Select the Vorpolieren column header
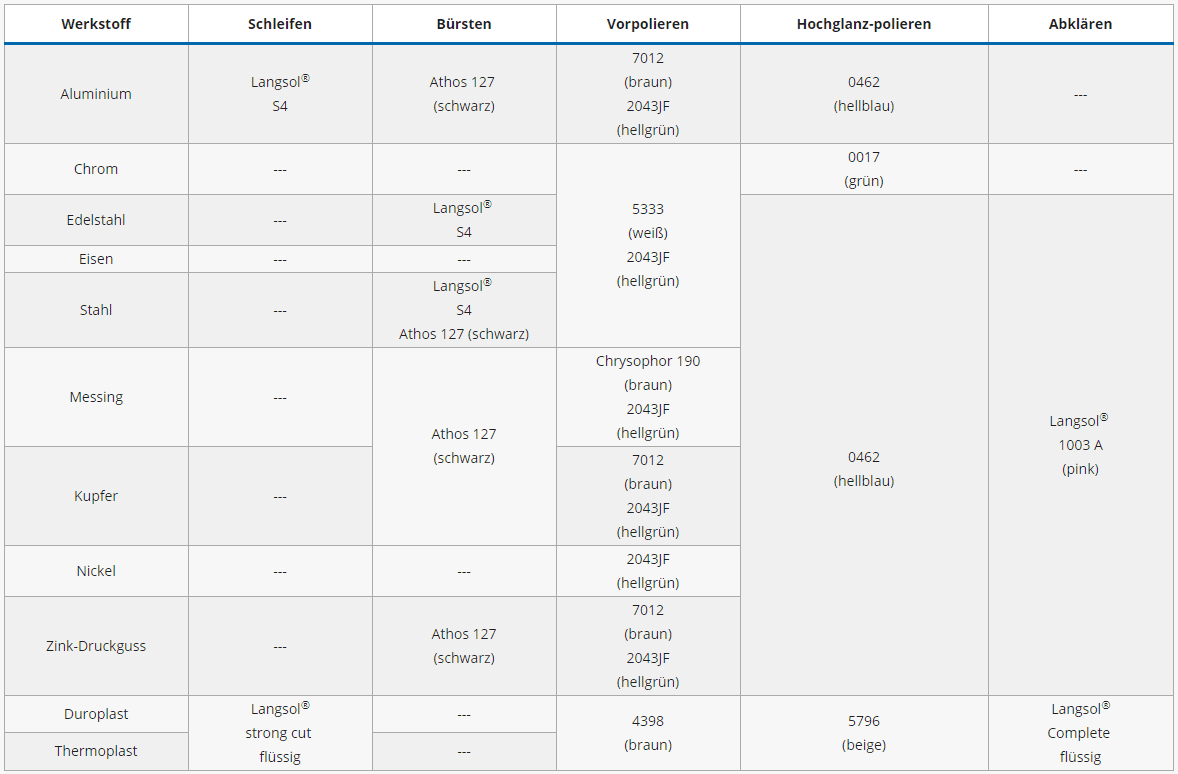1178x774 pixels. pyautogui.click(x=648, y=24)
